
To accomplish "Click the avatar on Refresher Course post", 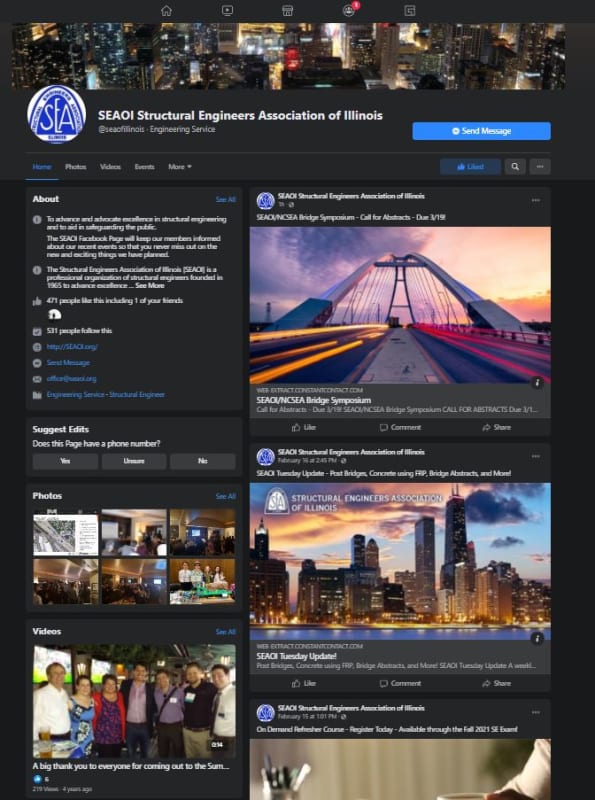I will click(265, 713).
